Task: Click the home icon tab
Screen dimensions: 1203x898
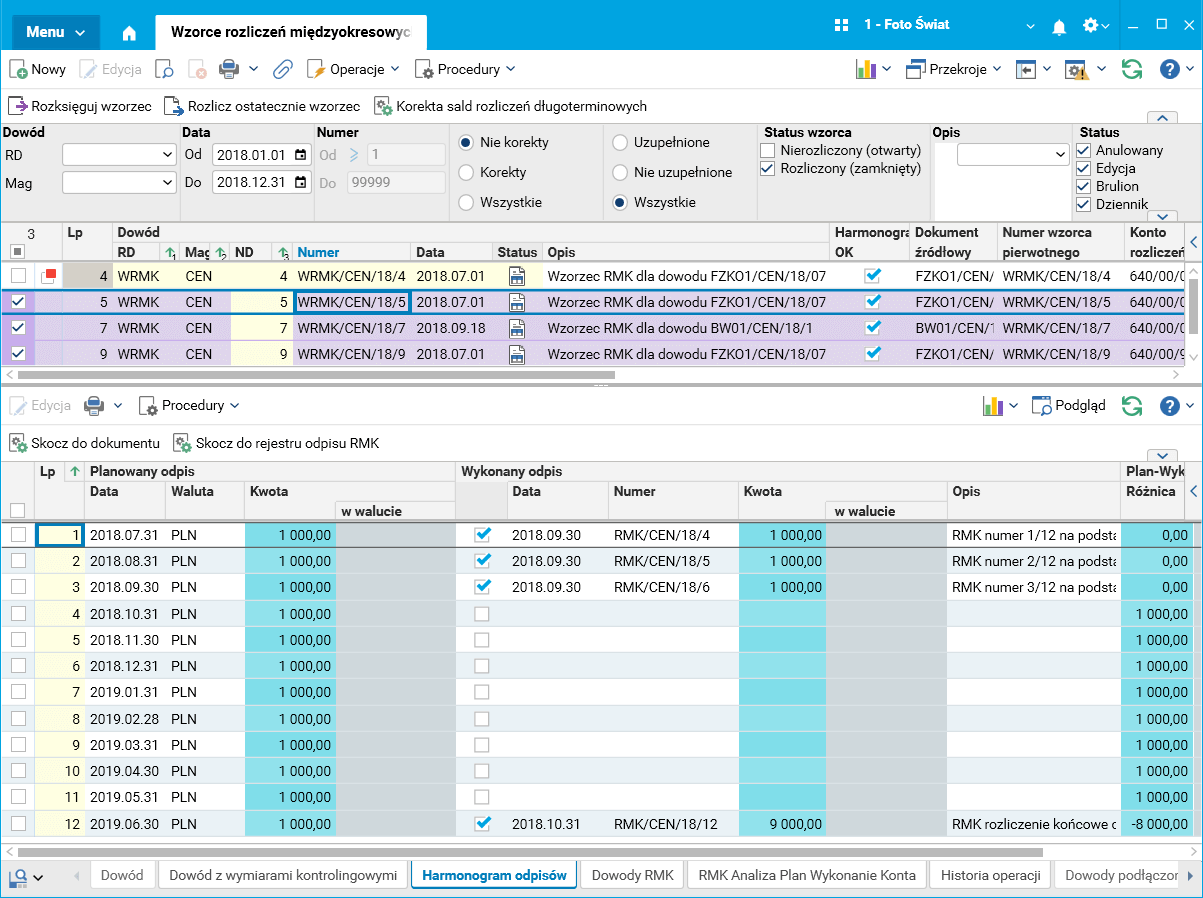Action: pos(129,32)
